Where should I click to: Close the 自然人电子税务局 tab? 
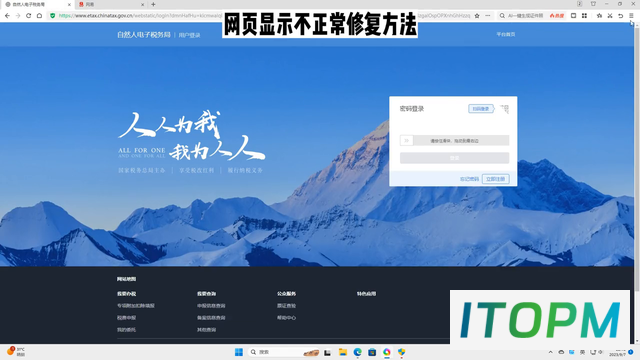click(69, 4)
